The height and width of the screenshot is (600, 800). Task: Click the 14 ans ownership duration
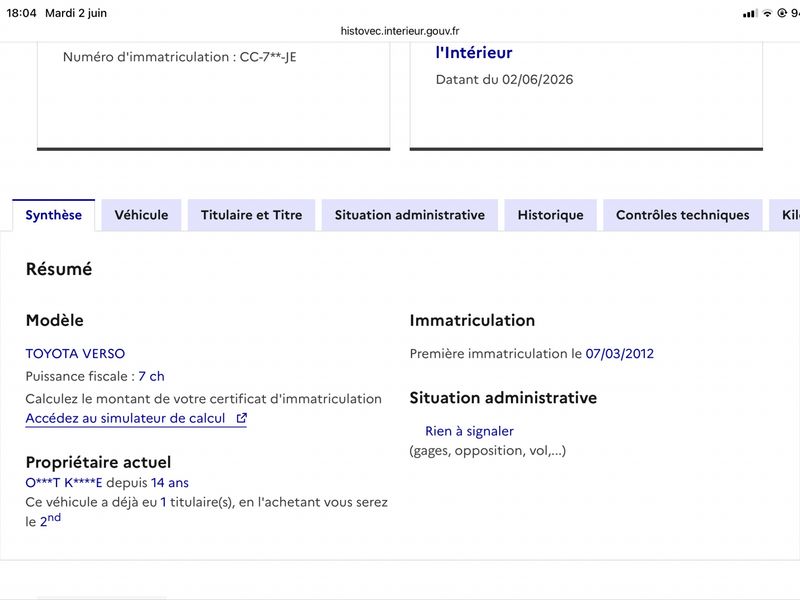[x=170, y=483]
